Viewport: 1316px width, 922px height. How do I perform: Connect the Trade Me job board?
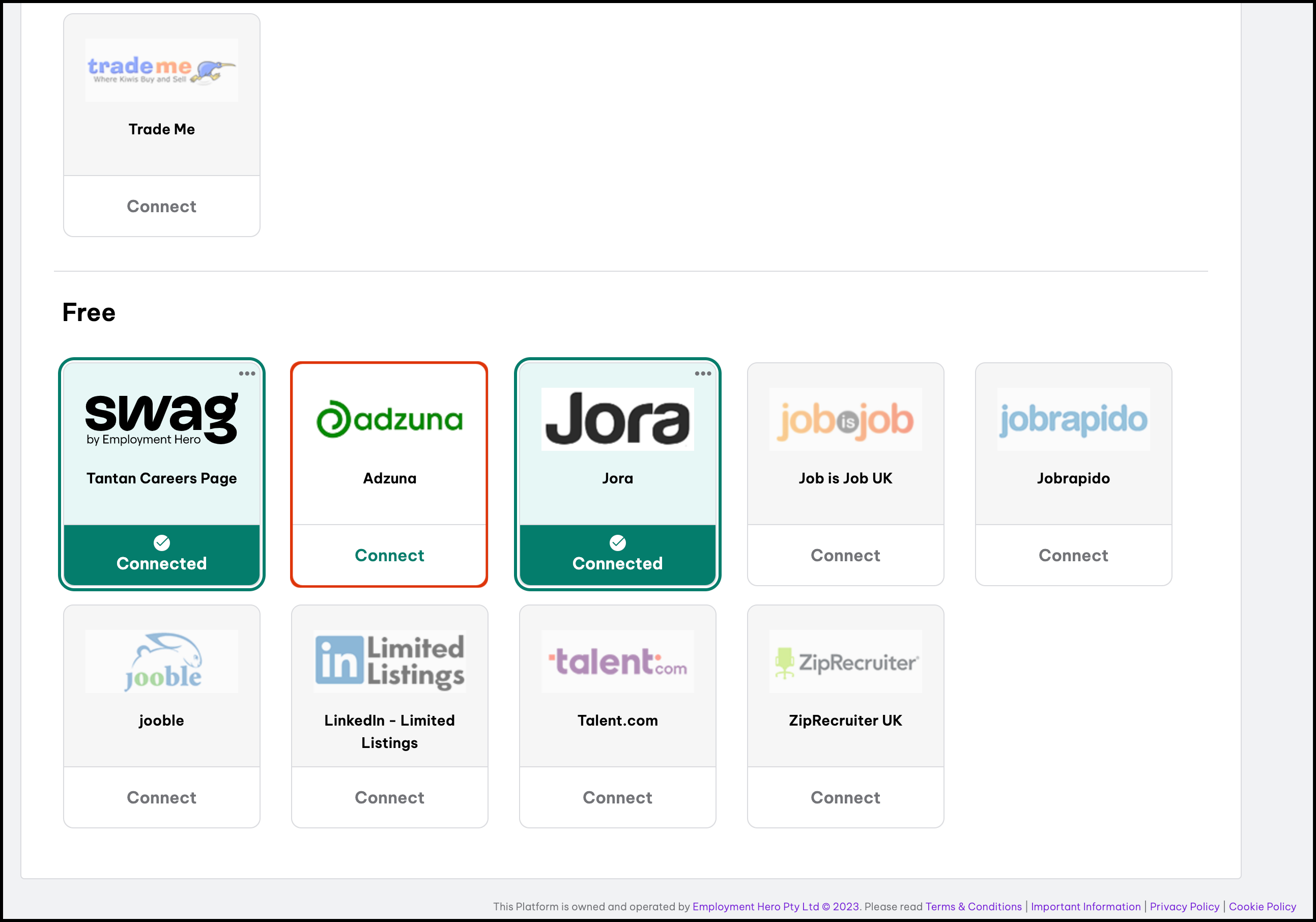pos(162,206)
